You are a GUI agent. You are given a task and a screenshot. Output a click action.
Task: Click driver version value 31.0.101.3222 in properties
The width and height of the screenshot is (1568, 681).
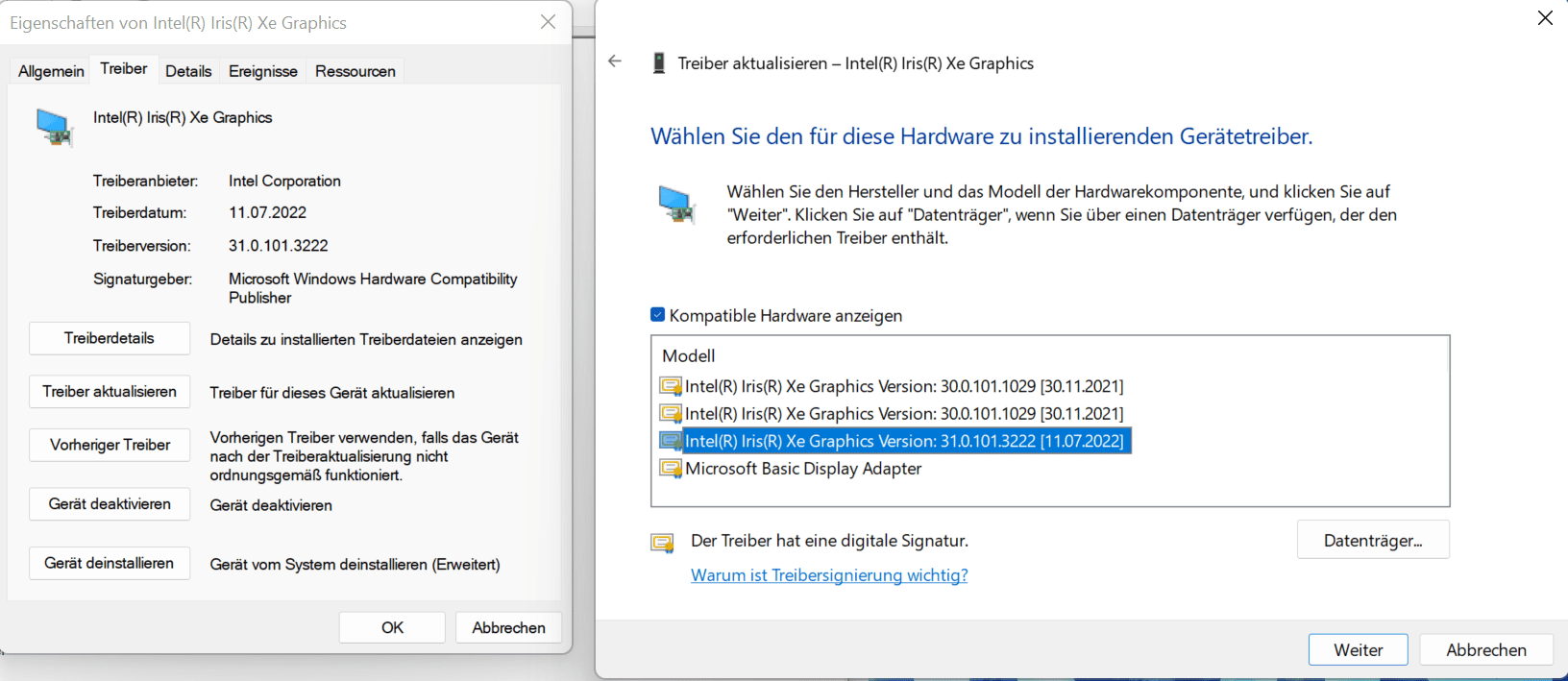pyautogui.click(x=279, y=246)
